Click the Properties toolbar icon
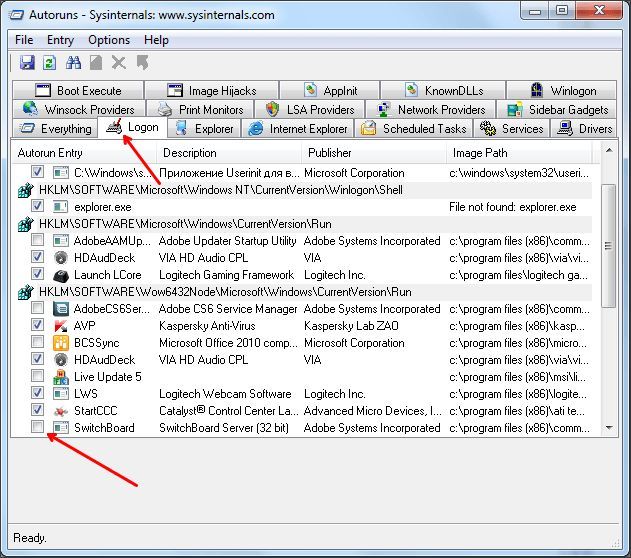The image size is (631, 558). tap(96, 62)
